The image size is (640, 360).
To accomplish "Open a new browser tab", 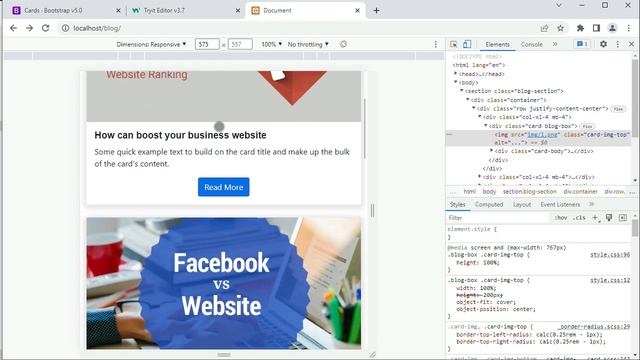I will [376, 11].
